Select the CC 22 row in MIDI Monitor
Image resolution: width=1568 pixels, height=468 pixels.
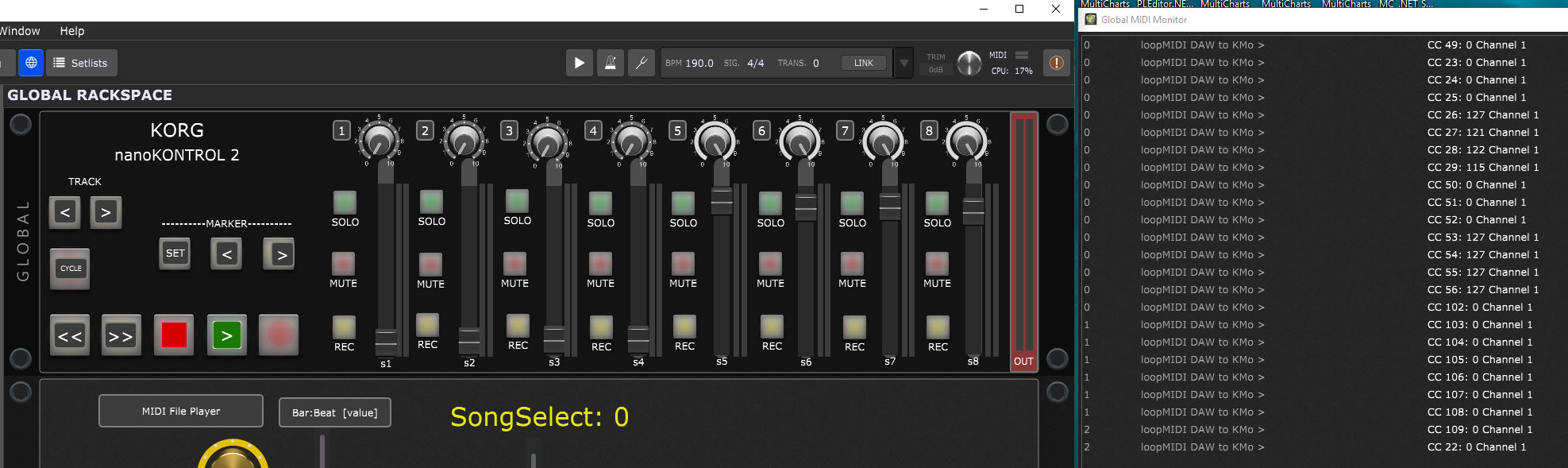click(1324, 447)
